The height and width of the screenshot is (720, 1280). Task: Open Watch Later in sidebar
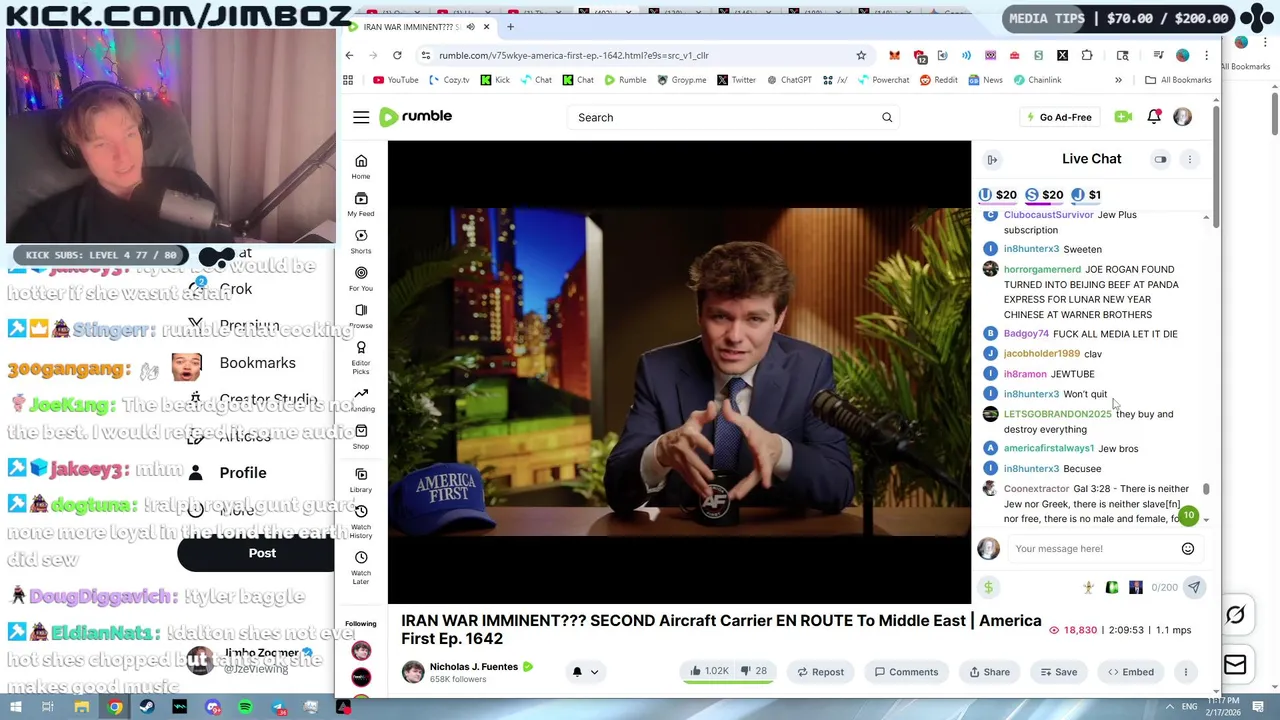(x=361, y=567)
